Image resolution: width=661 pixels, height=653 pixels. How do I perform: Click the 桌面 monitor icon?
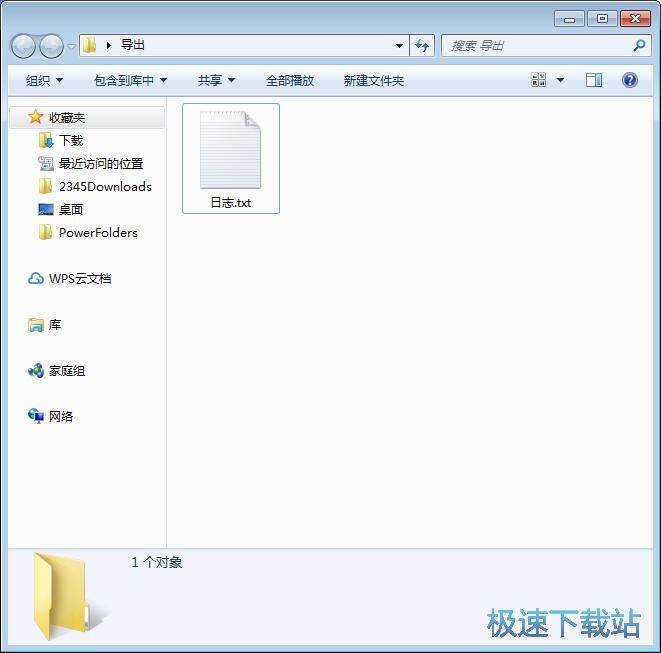point(46,209)
